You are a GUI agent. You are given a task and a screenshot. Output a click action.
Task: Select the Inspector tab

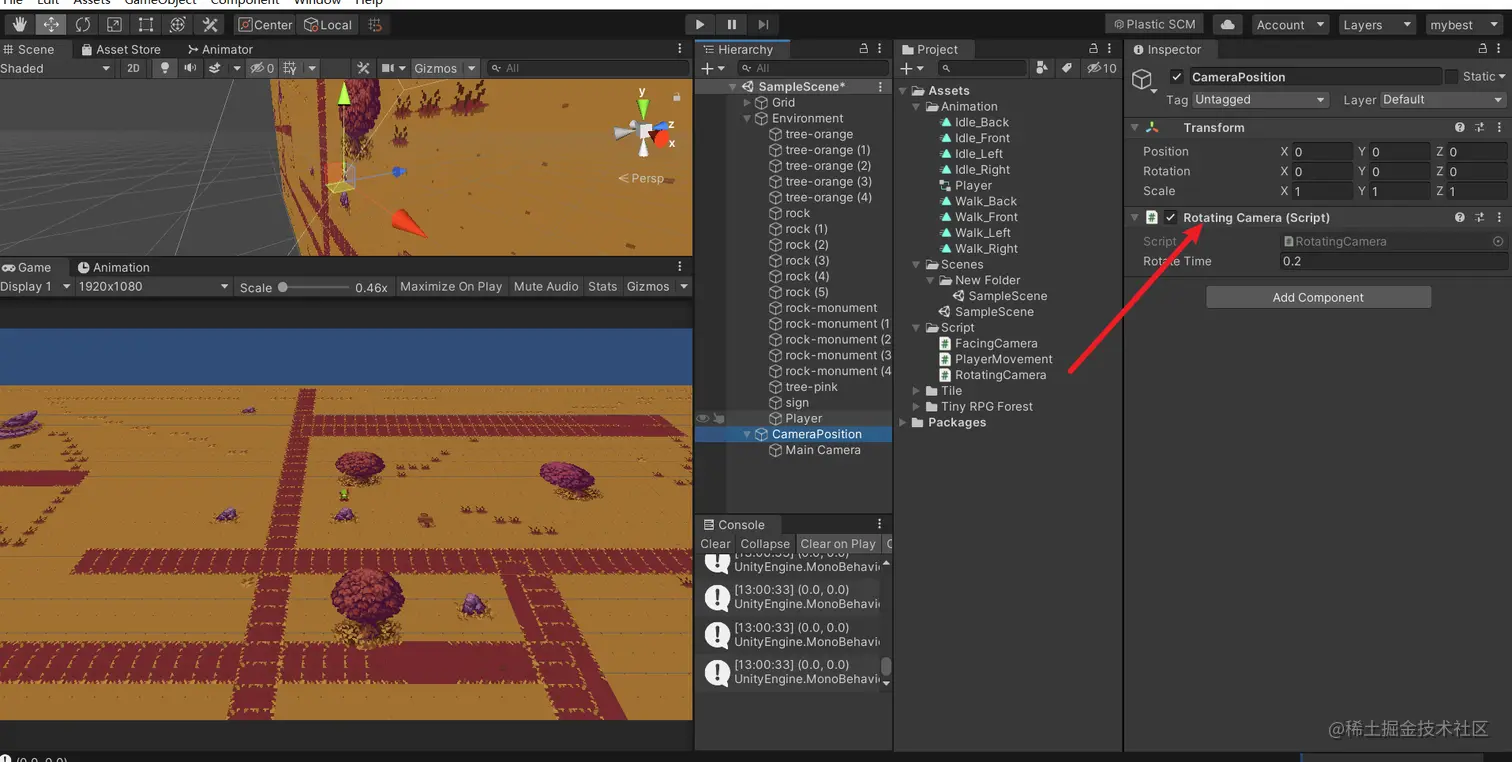pos(1167,49)
